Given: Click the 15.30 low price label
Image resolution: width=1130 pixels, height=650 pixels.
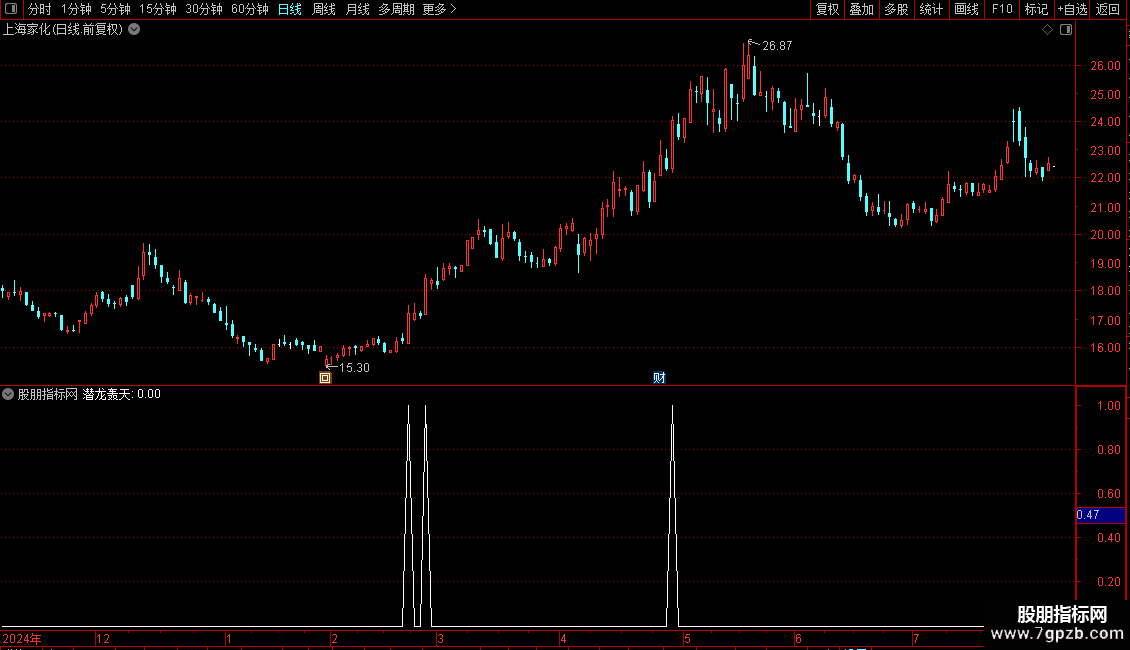Looking at the screenshot, I should [x=354, y=368].
